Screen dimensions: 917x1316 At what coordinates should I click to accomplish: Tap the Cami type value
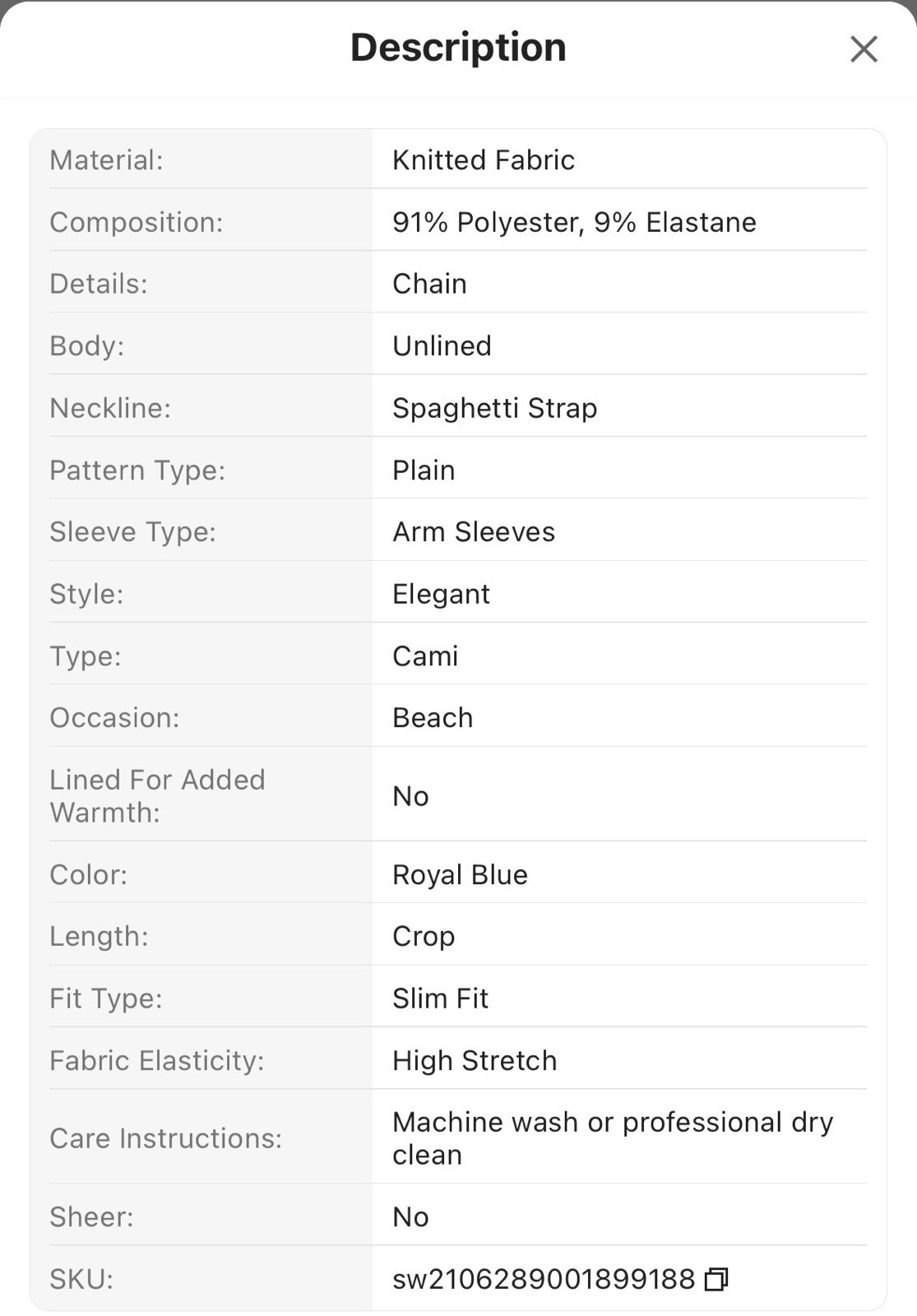[425, 656]
